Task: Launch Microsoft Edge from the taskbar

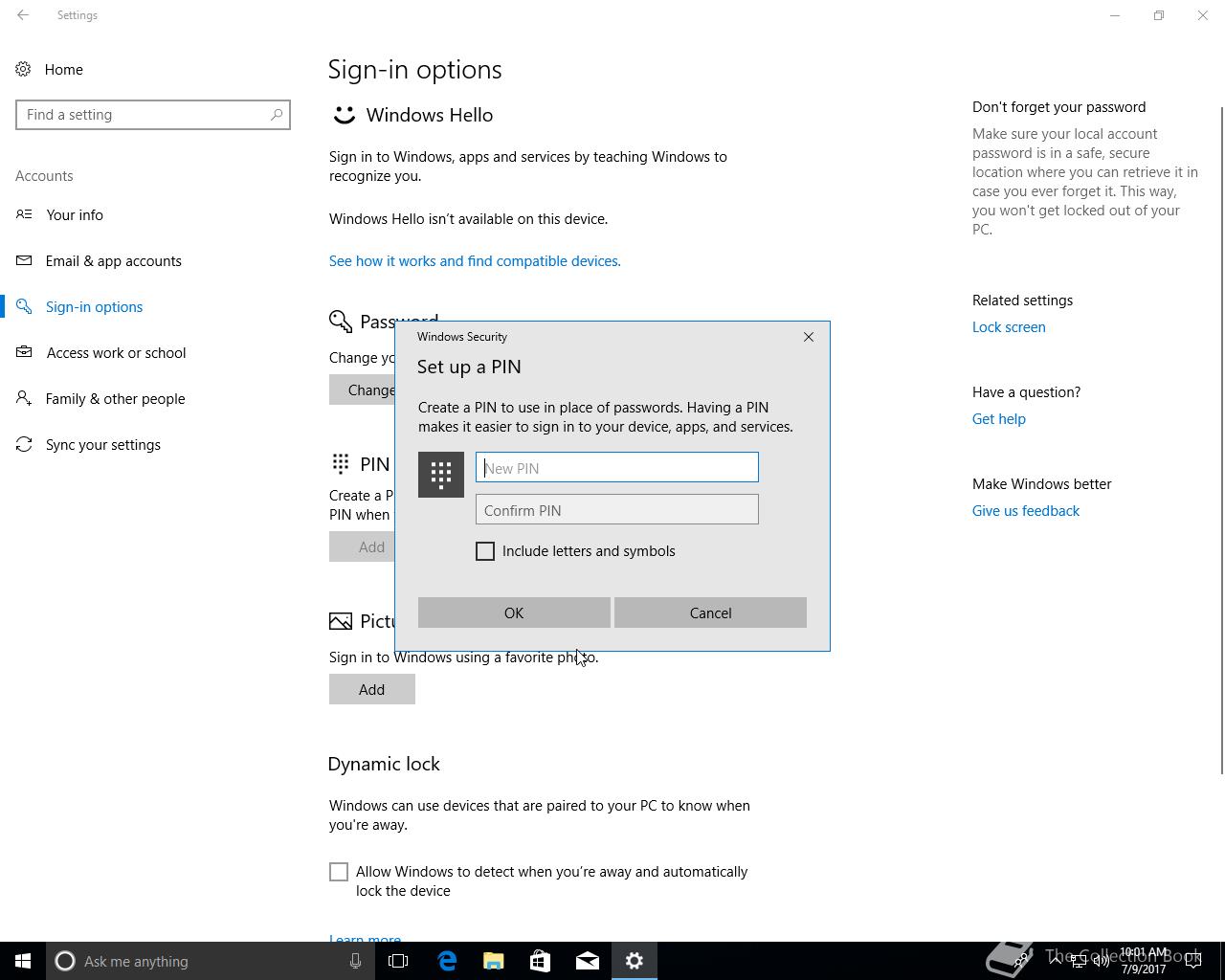Action: tap(447, 961)
